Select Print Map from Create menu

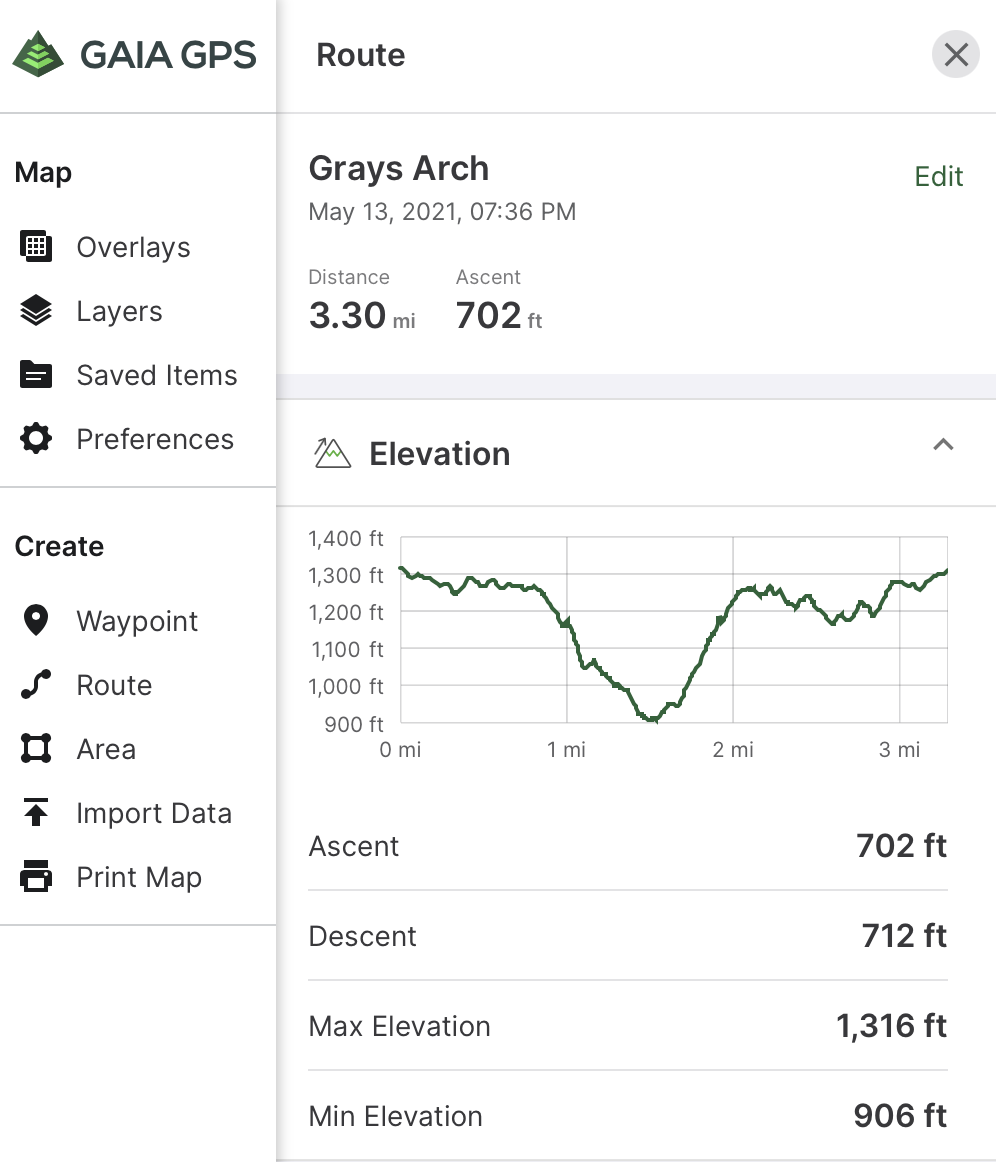pyautogui.click(x=139, y=877)
